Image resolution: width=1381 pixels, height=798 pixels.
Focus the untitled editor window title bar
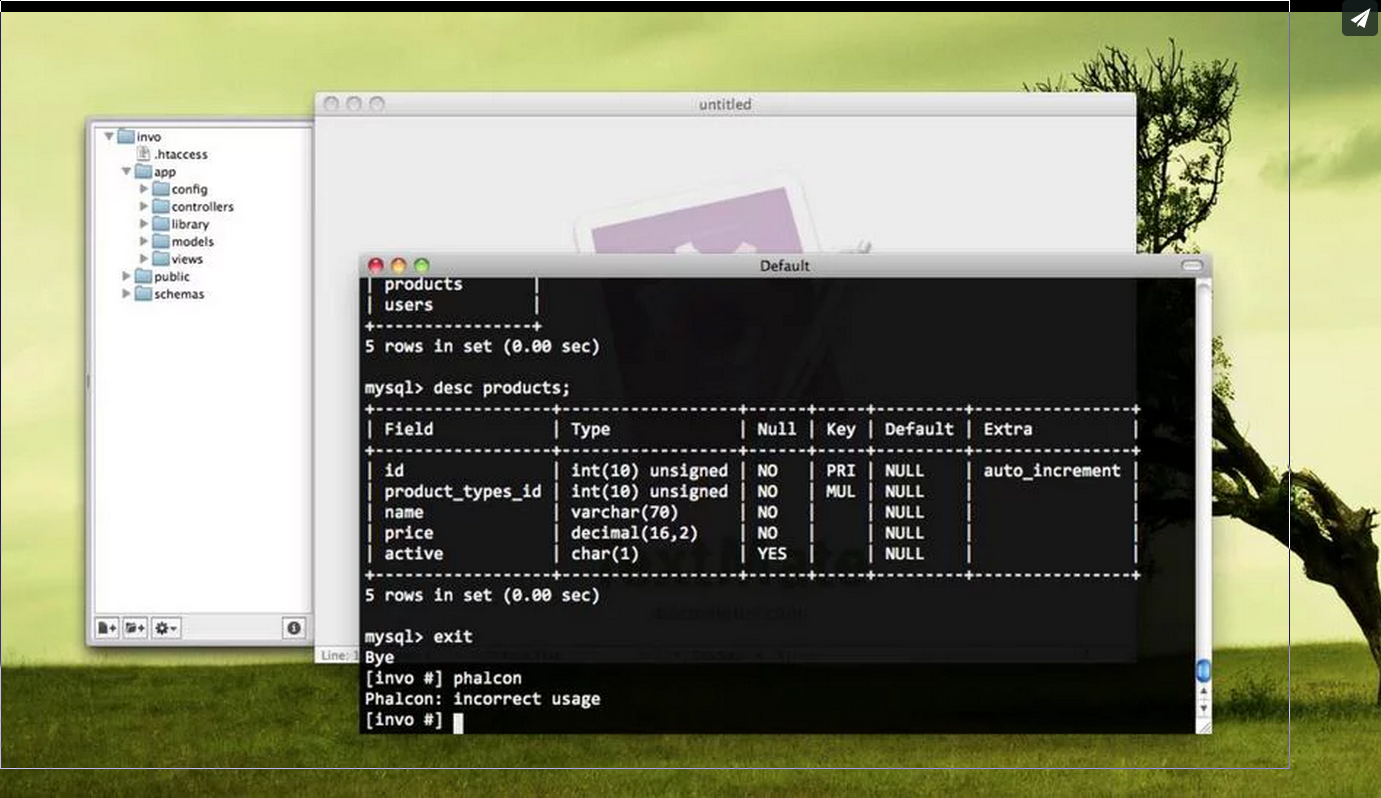point(725,104)
